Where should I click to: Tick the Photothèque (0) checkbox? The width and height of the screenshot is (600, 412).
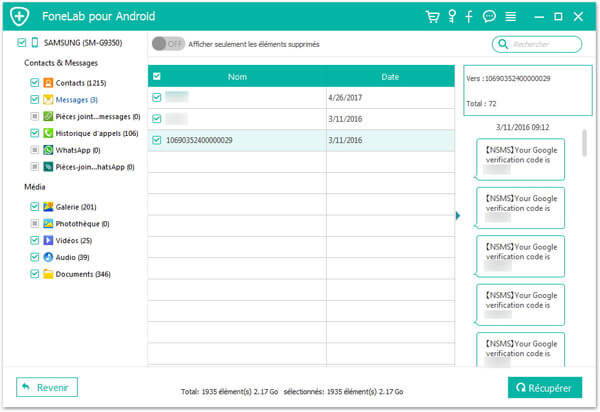click(x=35, y=223)
